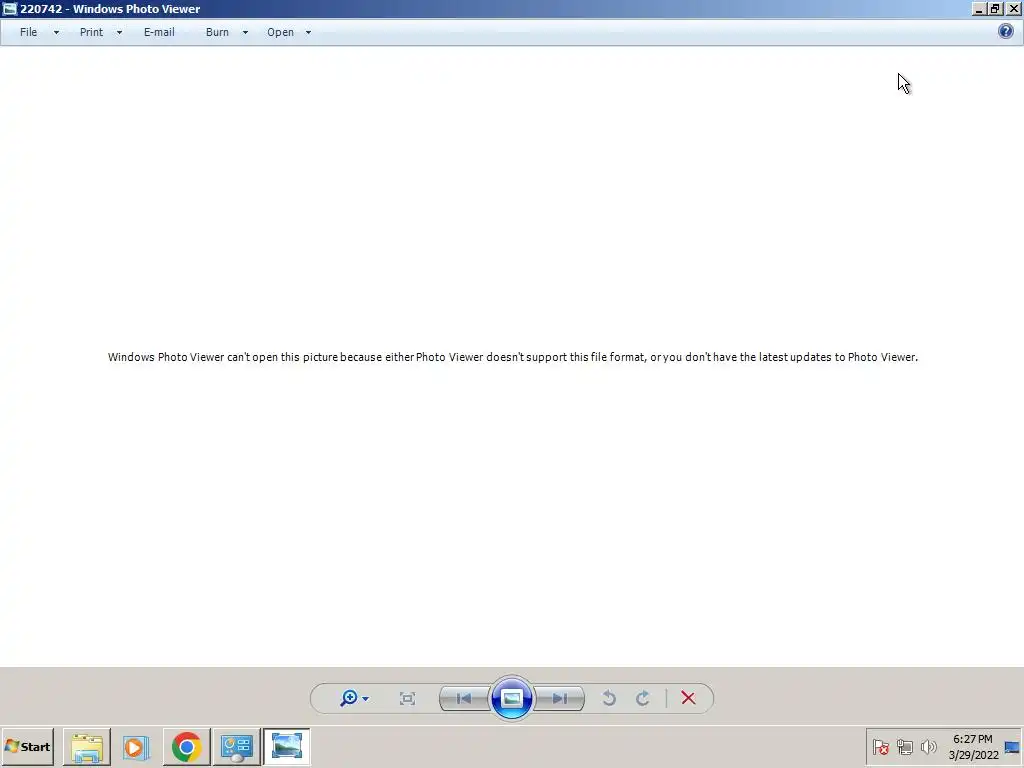Close the Photo Viewer window
Viewport: 1024px width, 768px height.
[x=1012, y=9]
